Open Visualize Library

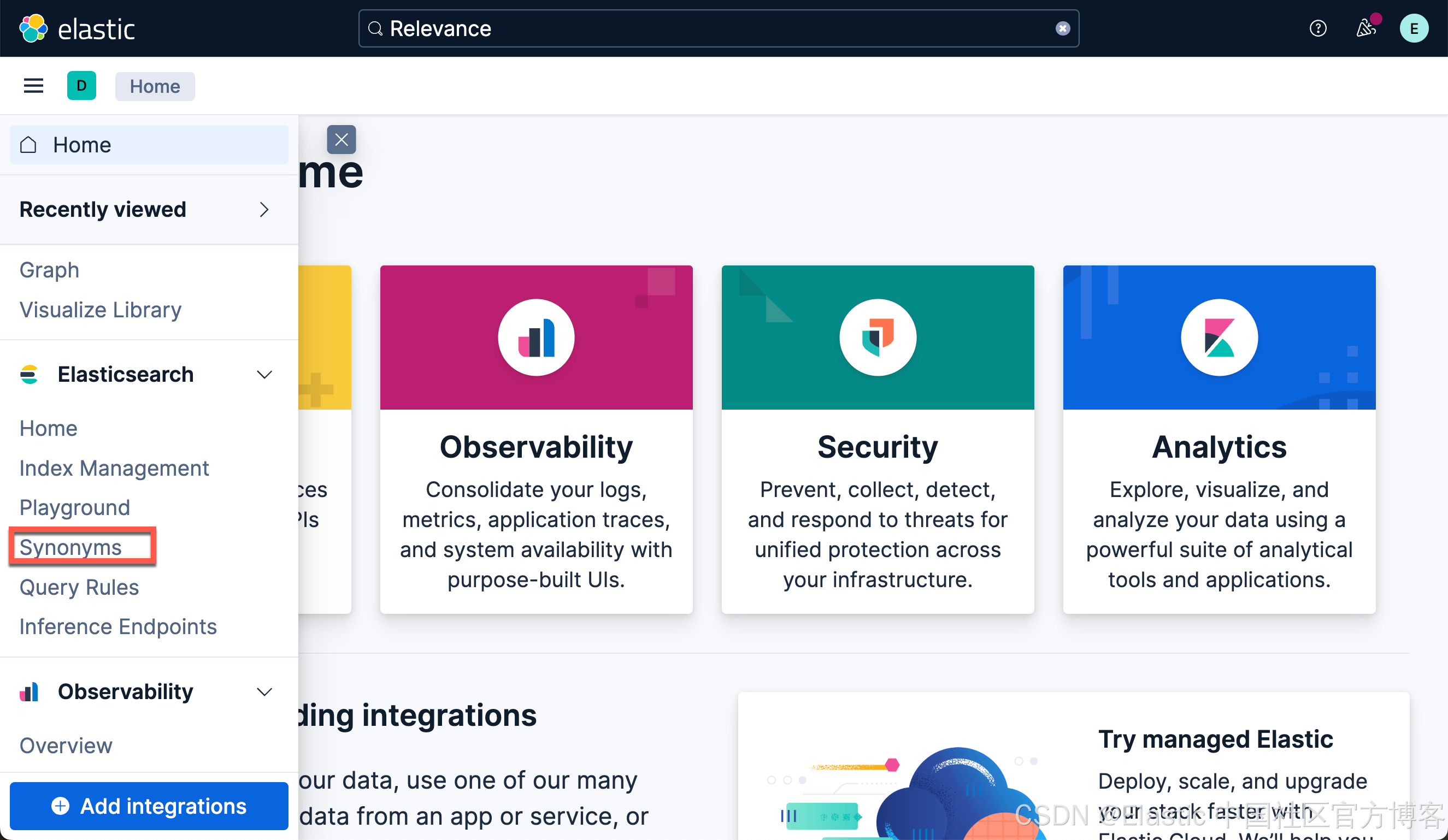click(x=100, y=309)
